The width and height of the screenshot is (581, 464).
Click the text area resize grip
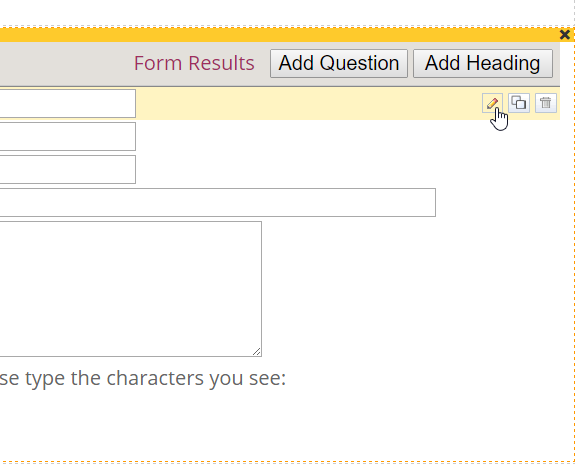257,352
